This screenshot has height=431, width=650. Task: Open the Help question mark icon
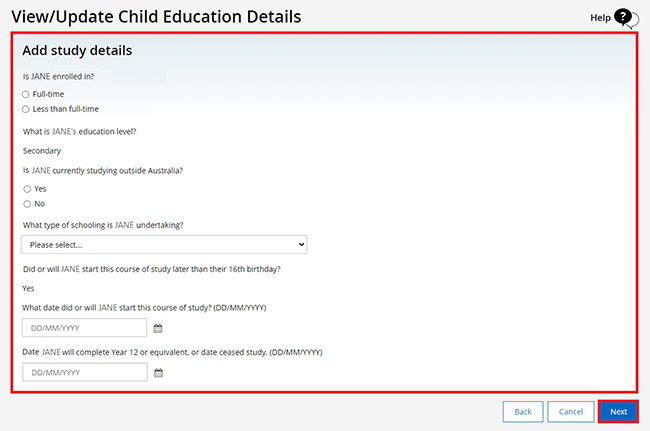pos(625,18)
